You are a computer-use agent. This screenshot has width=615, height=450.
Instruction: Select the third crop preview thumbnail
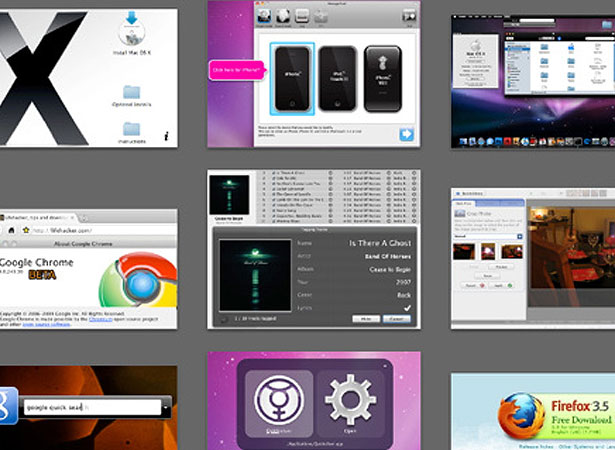click(512, 251)
